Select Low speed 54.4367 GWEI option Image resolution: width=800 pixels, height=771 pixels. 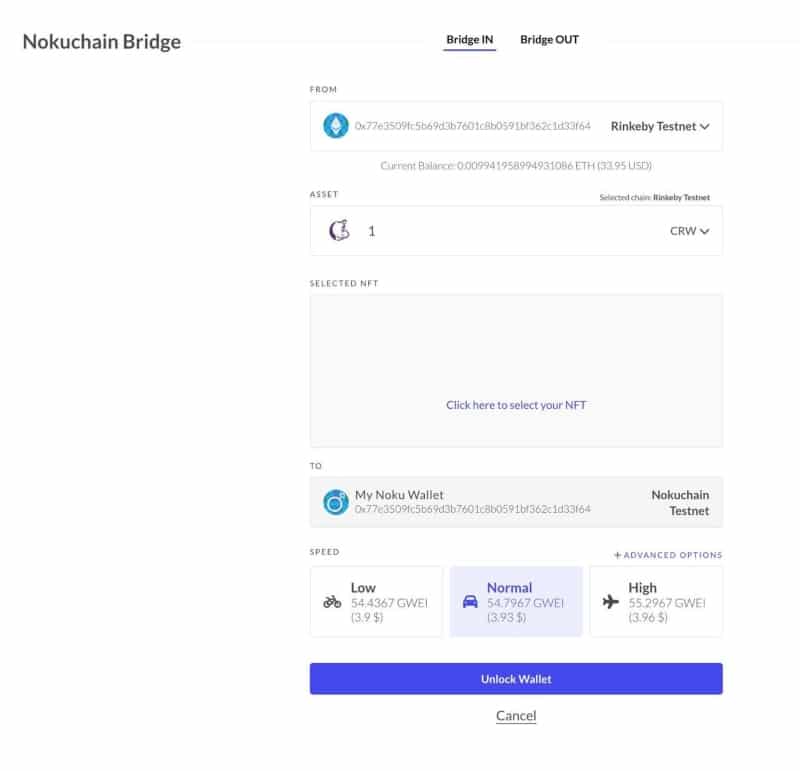(x=376, y=602)
